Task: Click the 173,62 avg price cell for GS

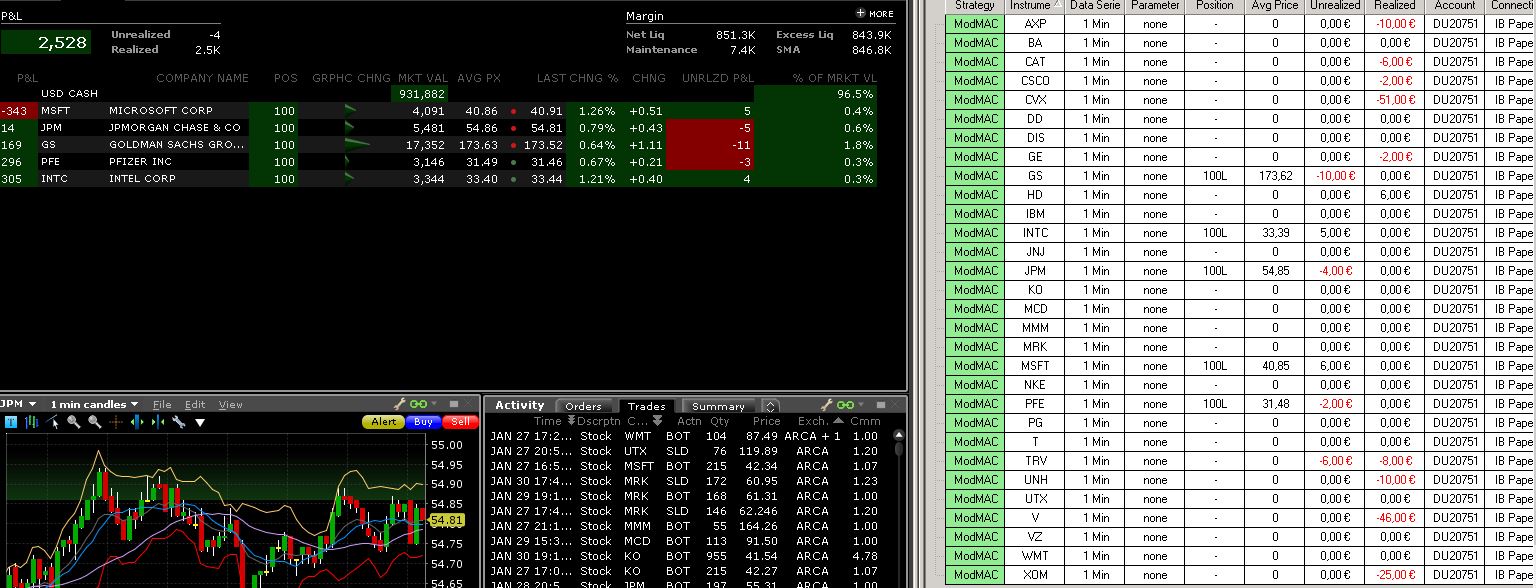Action: tap(1275, 176)
